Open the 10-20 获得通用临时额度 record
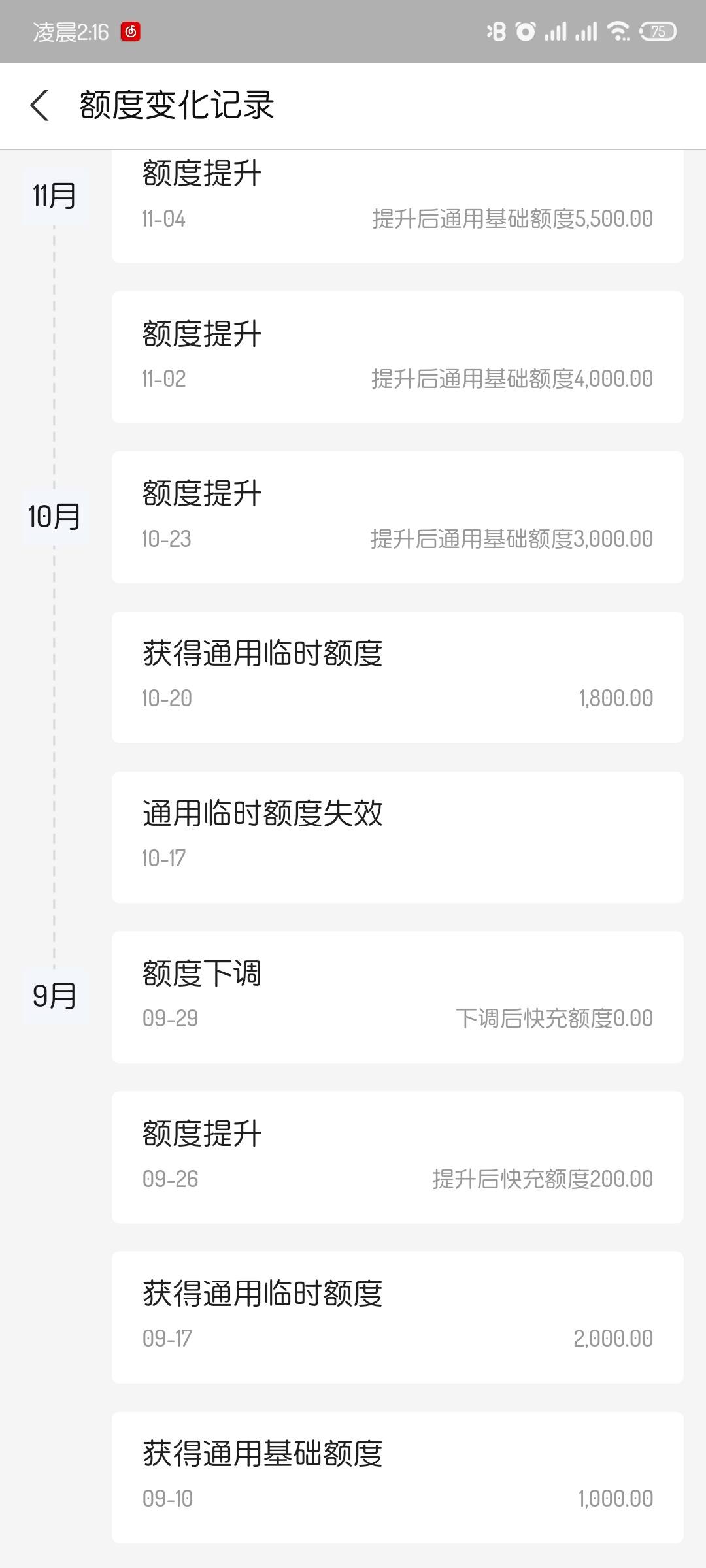 pos(397,678)
